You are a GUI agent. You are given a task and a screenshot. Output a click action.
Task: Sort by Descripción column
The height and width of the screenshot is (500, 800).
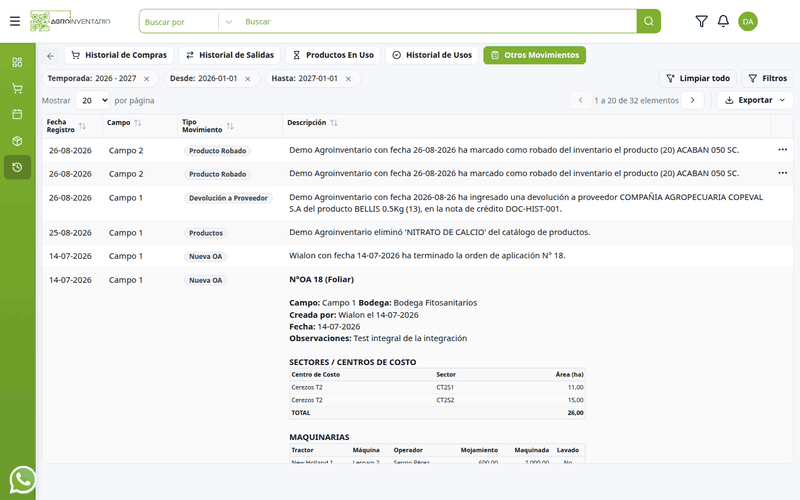(334, 122)
